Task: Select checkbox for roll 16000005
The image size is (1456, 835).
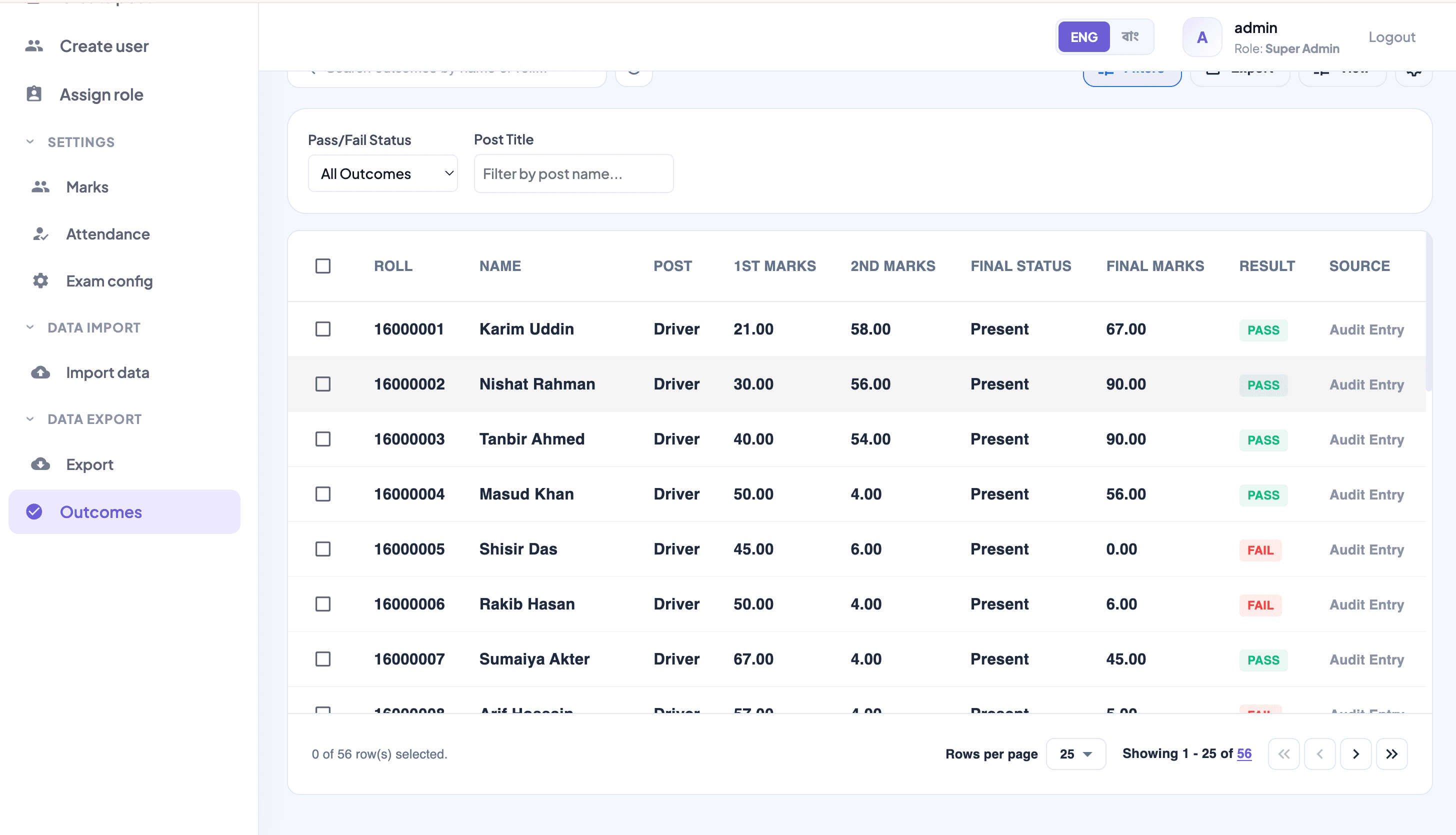Action: click(323, 549)
